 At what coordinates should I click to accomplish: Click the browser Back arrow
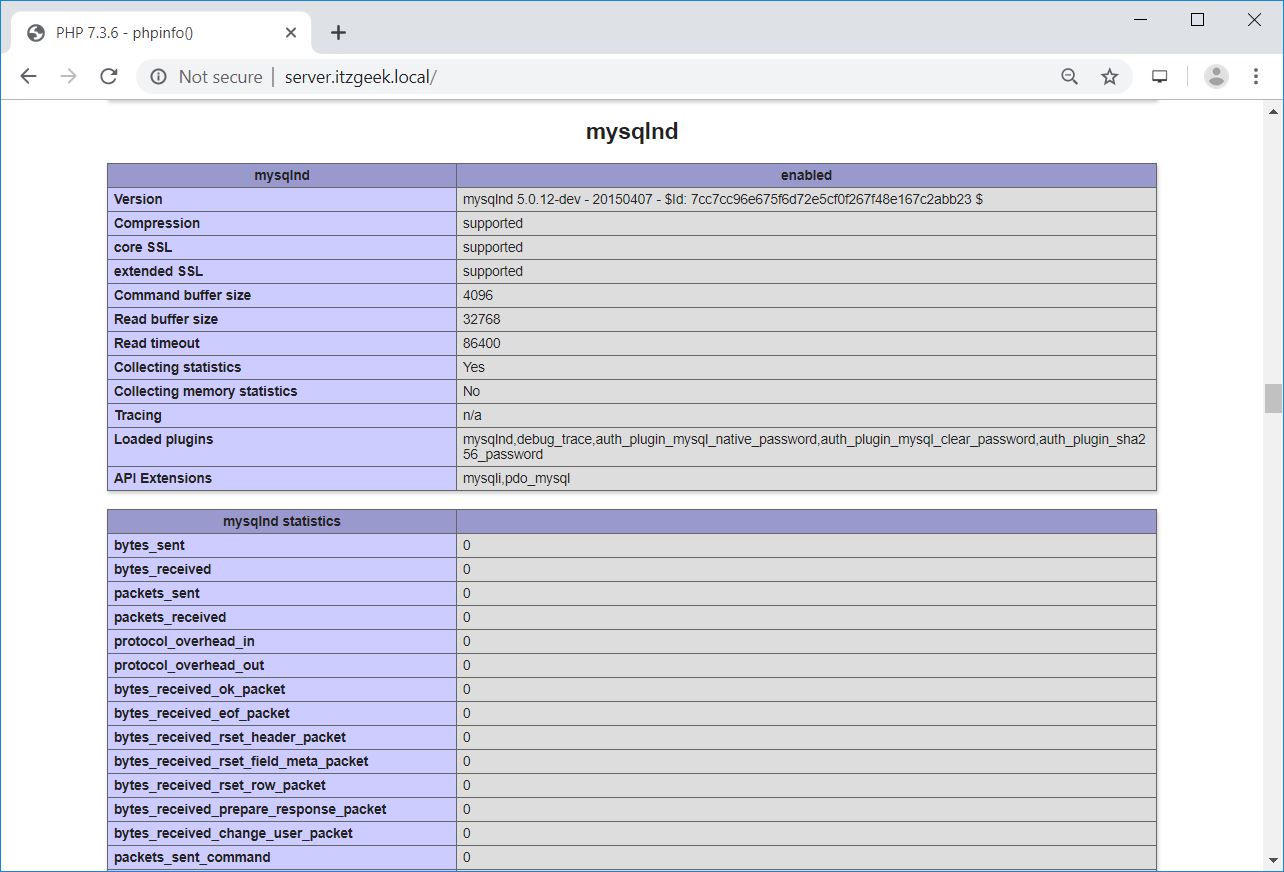28,77
